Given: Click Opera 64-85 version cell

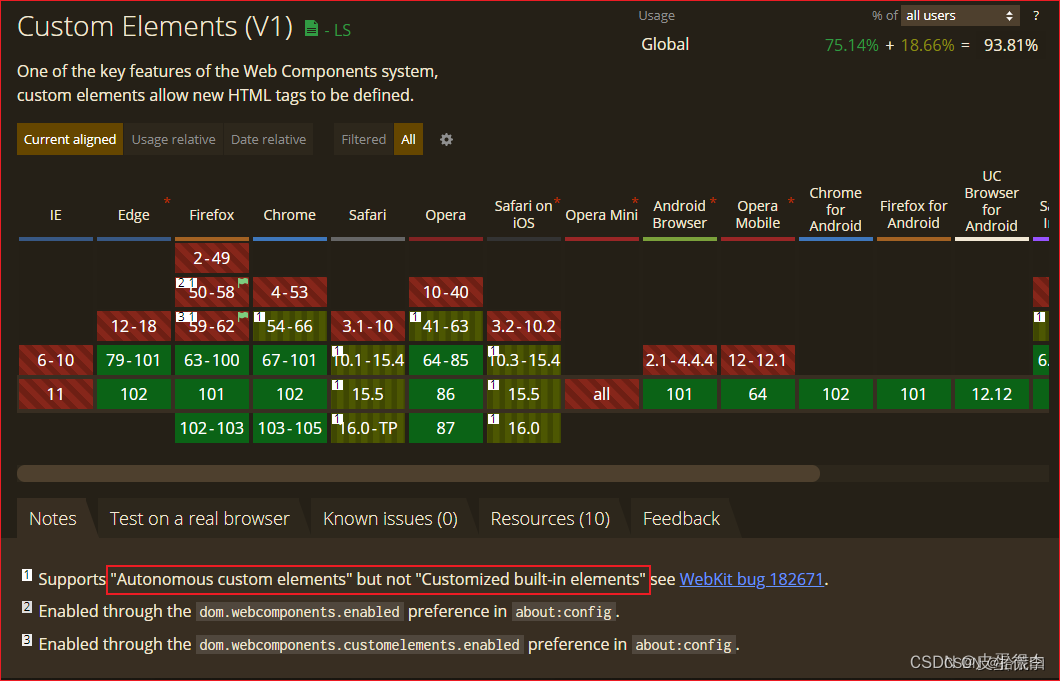Looking at the screenshot, I should (x=445, y=360).
